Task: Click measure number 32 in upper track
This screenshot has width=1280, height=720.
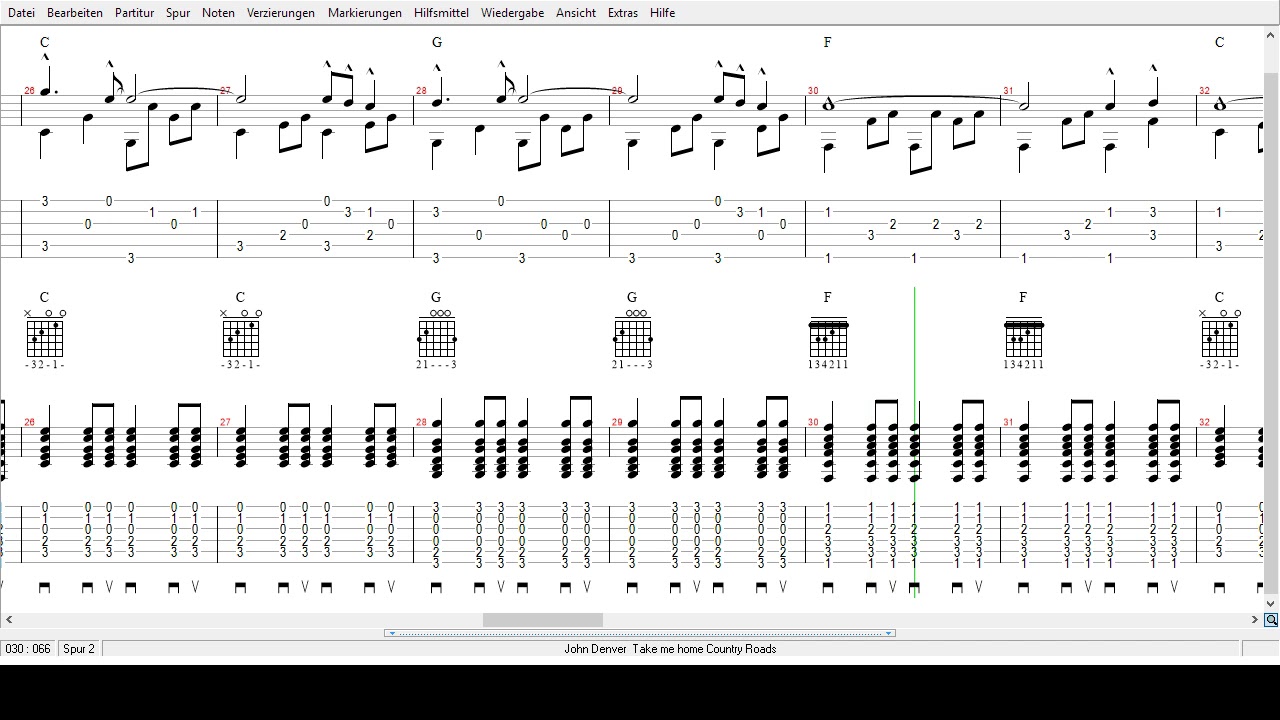Action: click(x=1204, y=91)
